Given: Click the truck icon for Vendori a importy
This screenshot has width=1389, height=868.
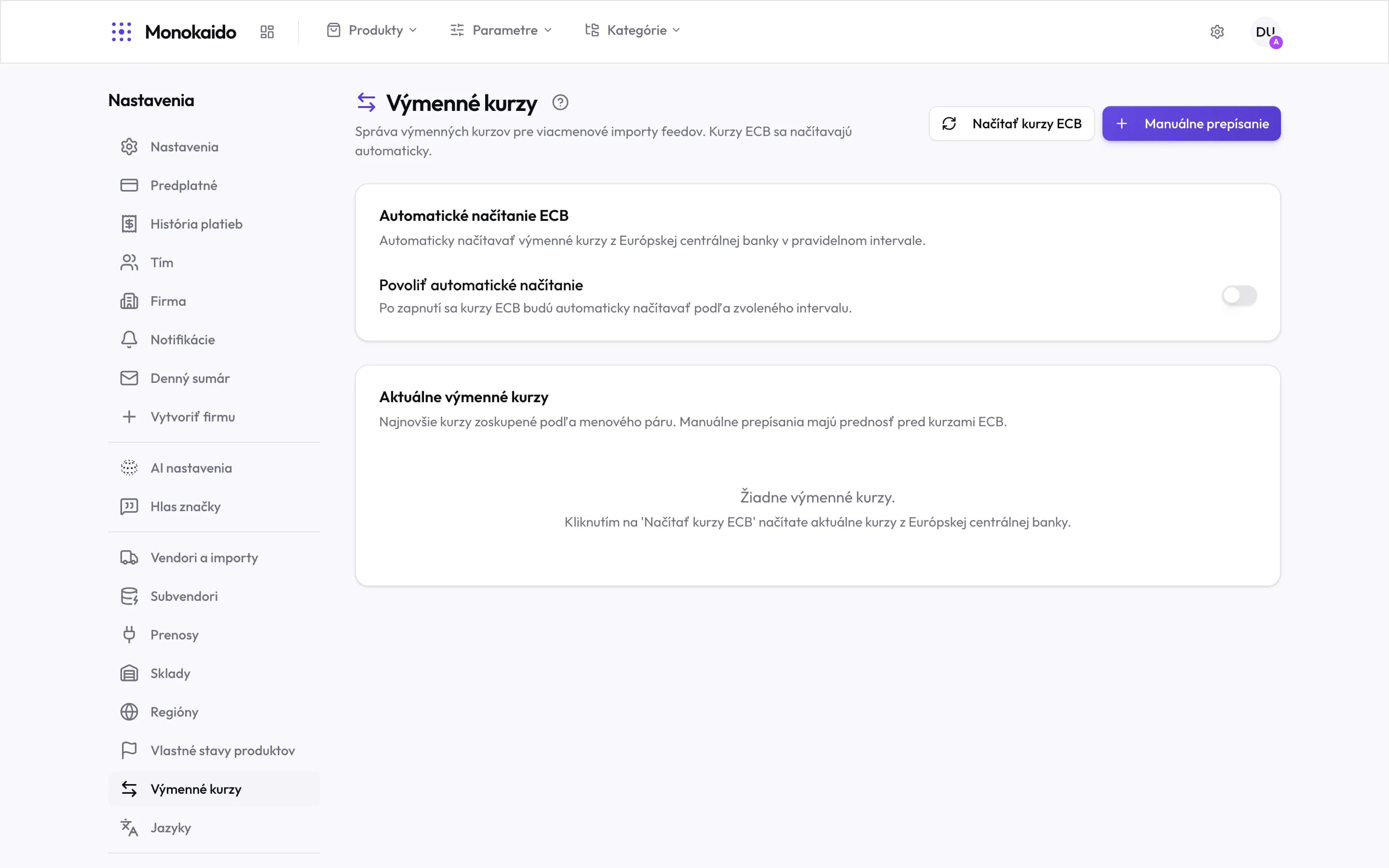Looking at the screenshot, I should point(129,557).
